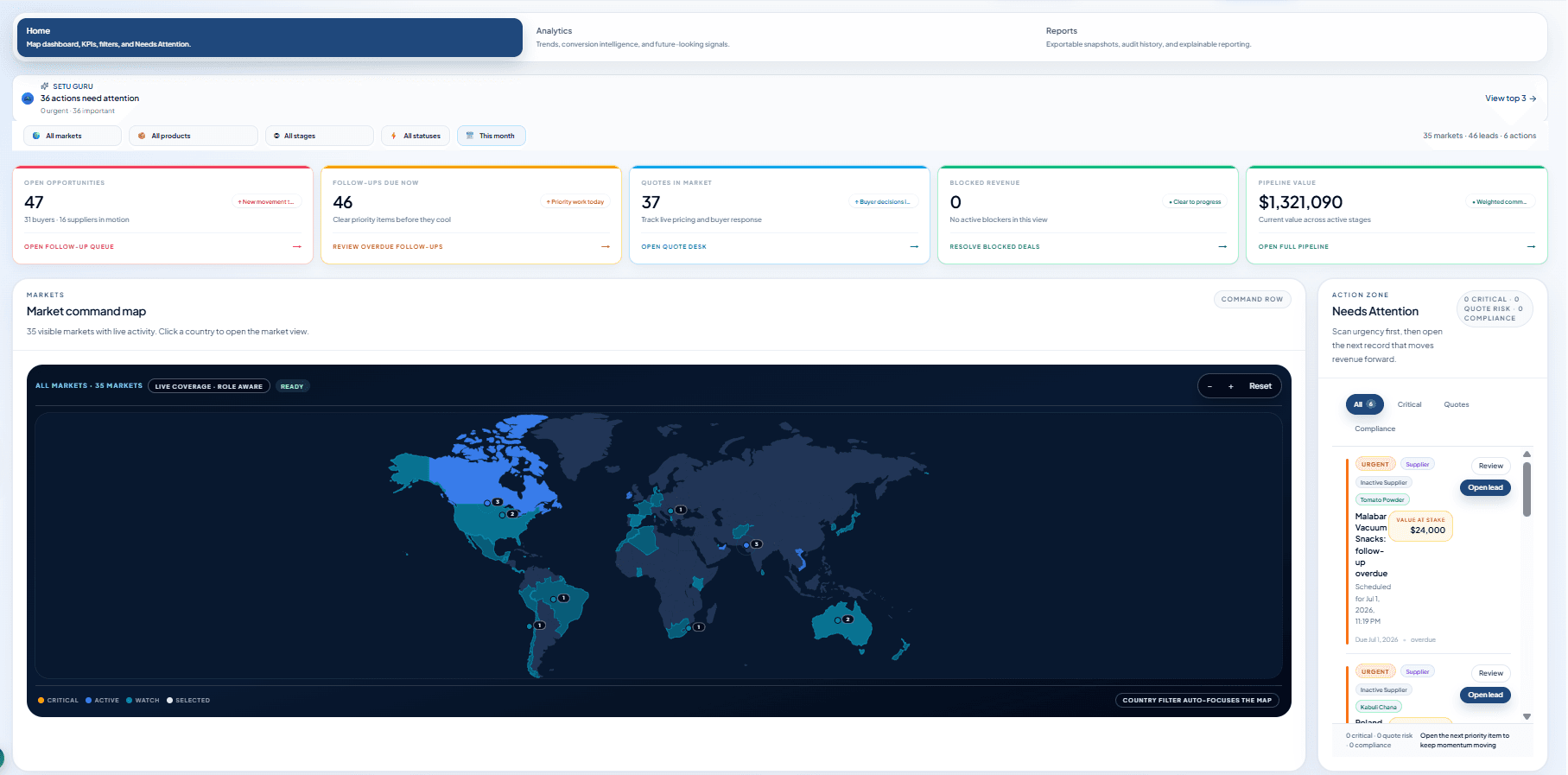The height and width of the screenshot is (775, 1568).
Task: Click Open Full Pipeline link
Action: 1294,247
